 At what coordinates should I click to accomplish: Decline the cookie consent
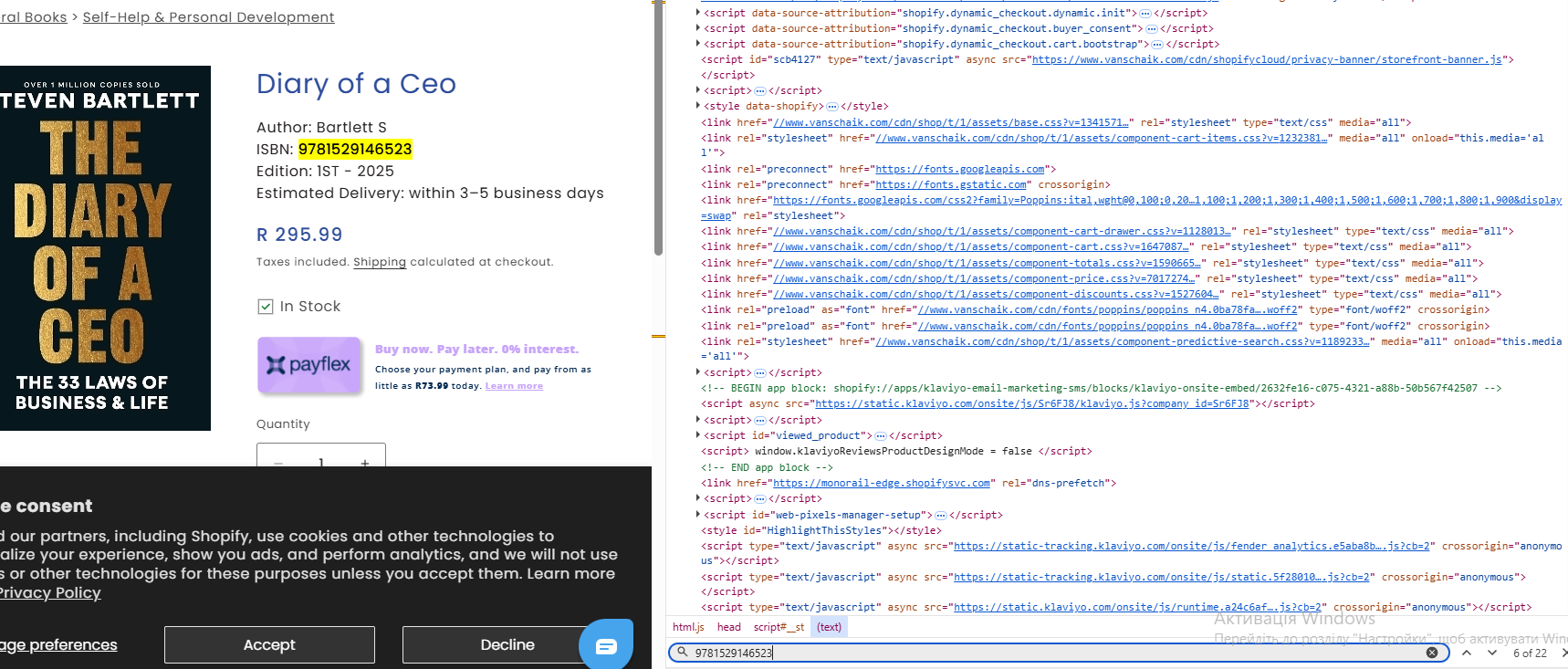click(x=507, y=644)
